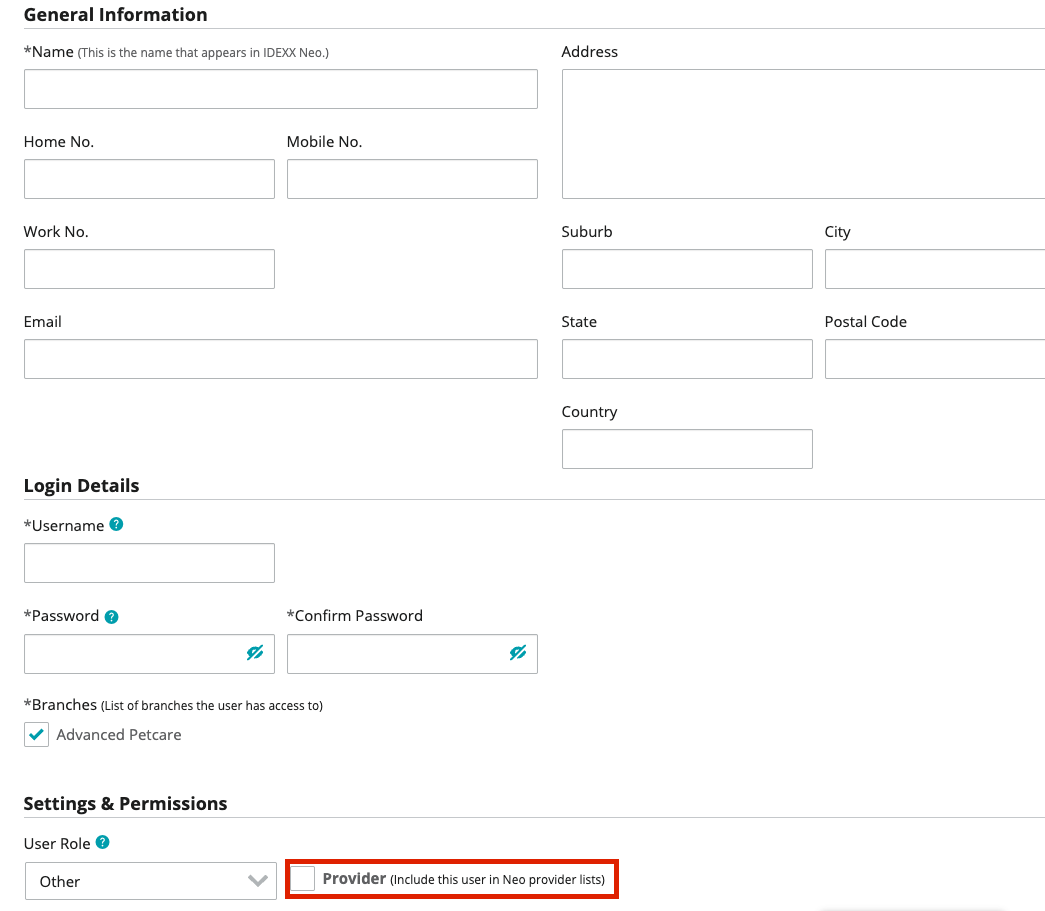Click the User Role help icon

point(102,843)
